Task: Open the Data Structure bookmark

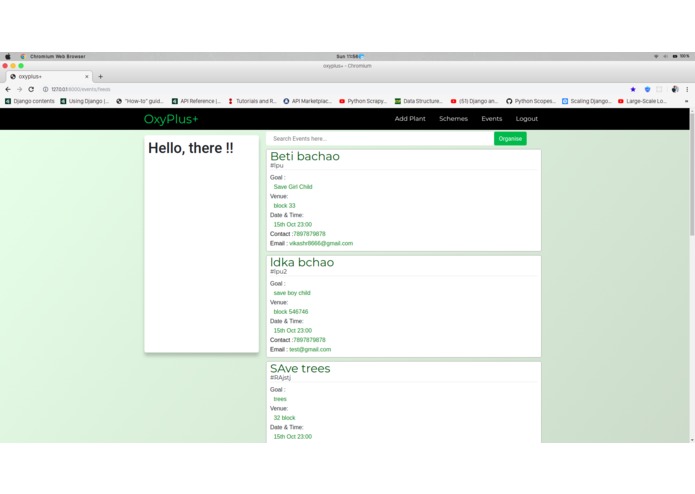Action: (x=419, y=101)
